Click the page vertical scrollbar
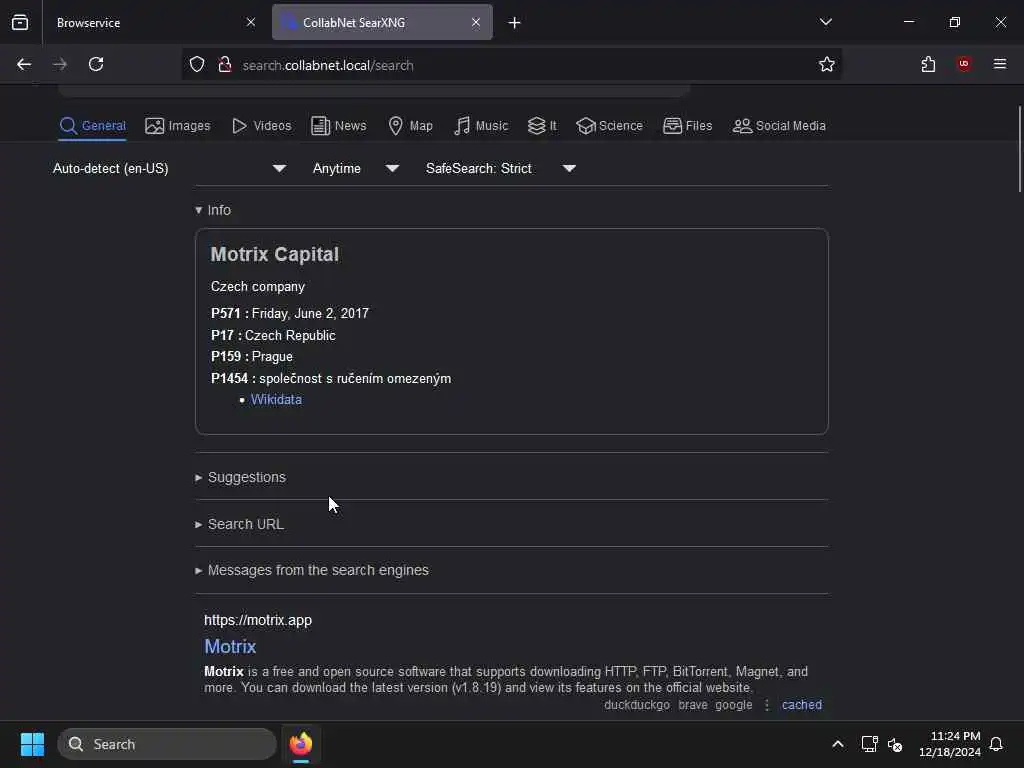The height and width of the screenshot is (768, 1024). [x=1019, y=149]
